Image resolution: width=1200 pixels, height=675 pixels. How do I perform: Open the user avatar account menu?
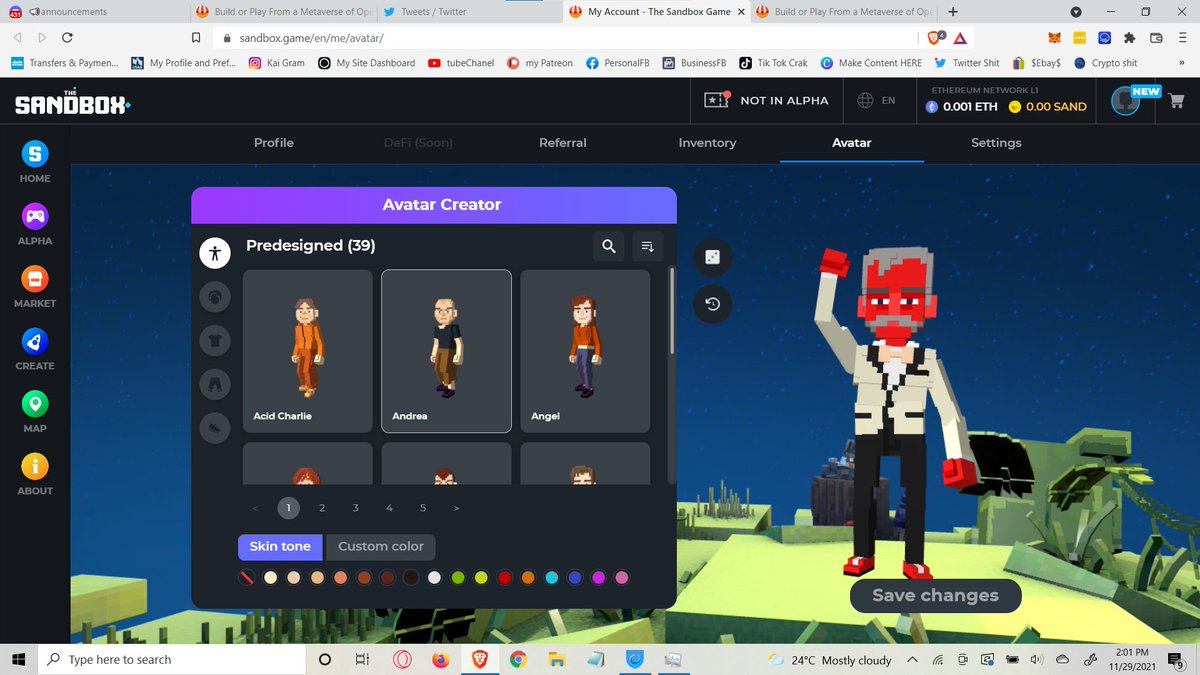coord(1126,101)
